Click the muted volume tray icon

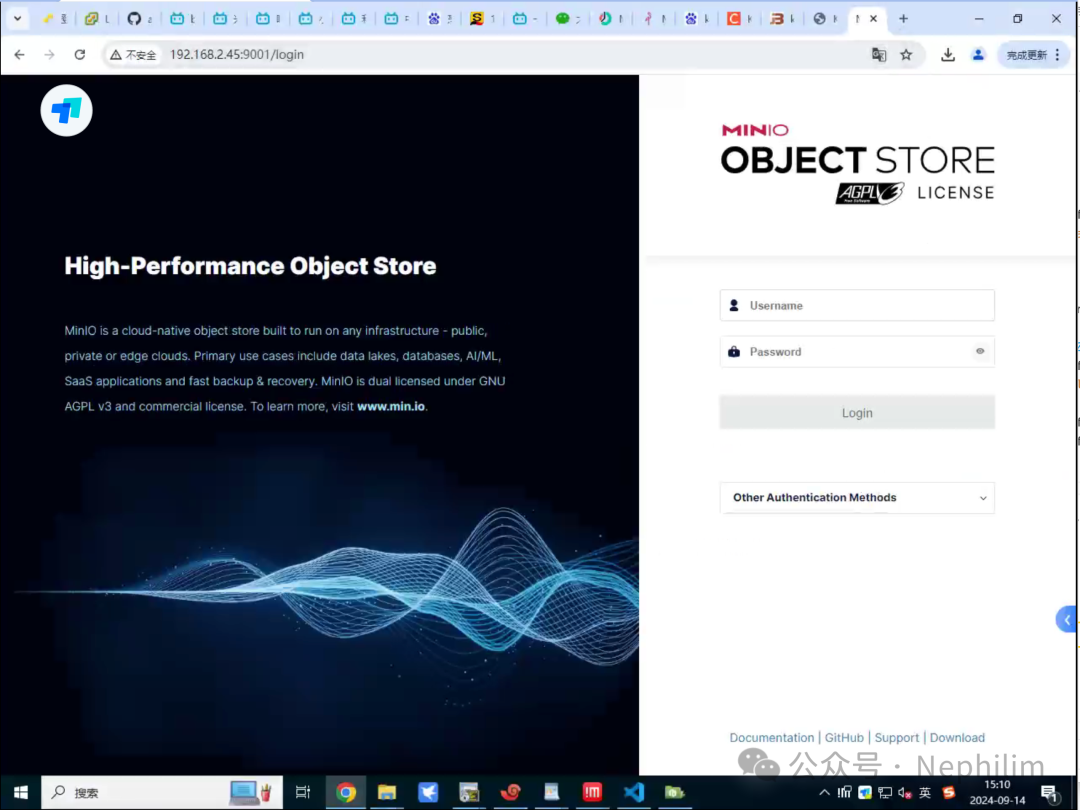(x=904, y=793)
